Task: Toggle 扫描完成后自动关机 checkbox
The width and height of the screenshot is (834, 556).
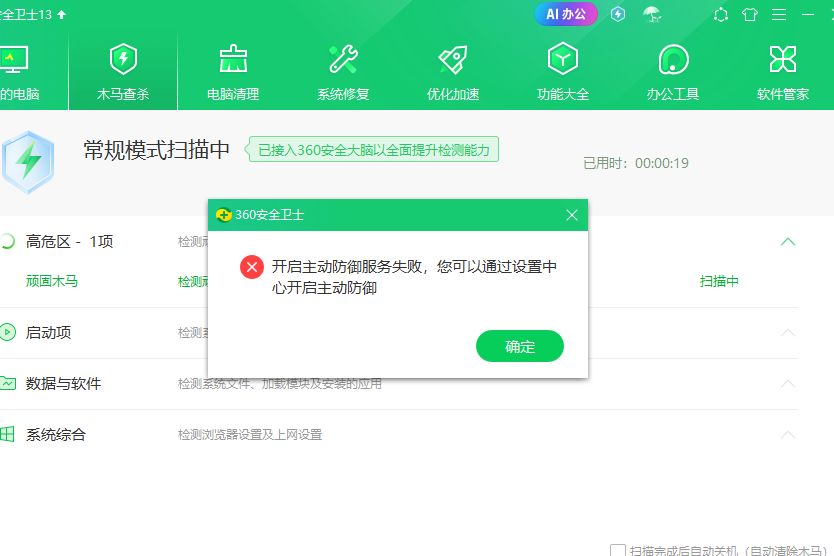Action: tap(618, 550)
